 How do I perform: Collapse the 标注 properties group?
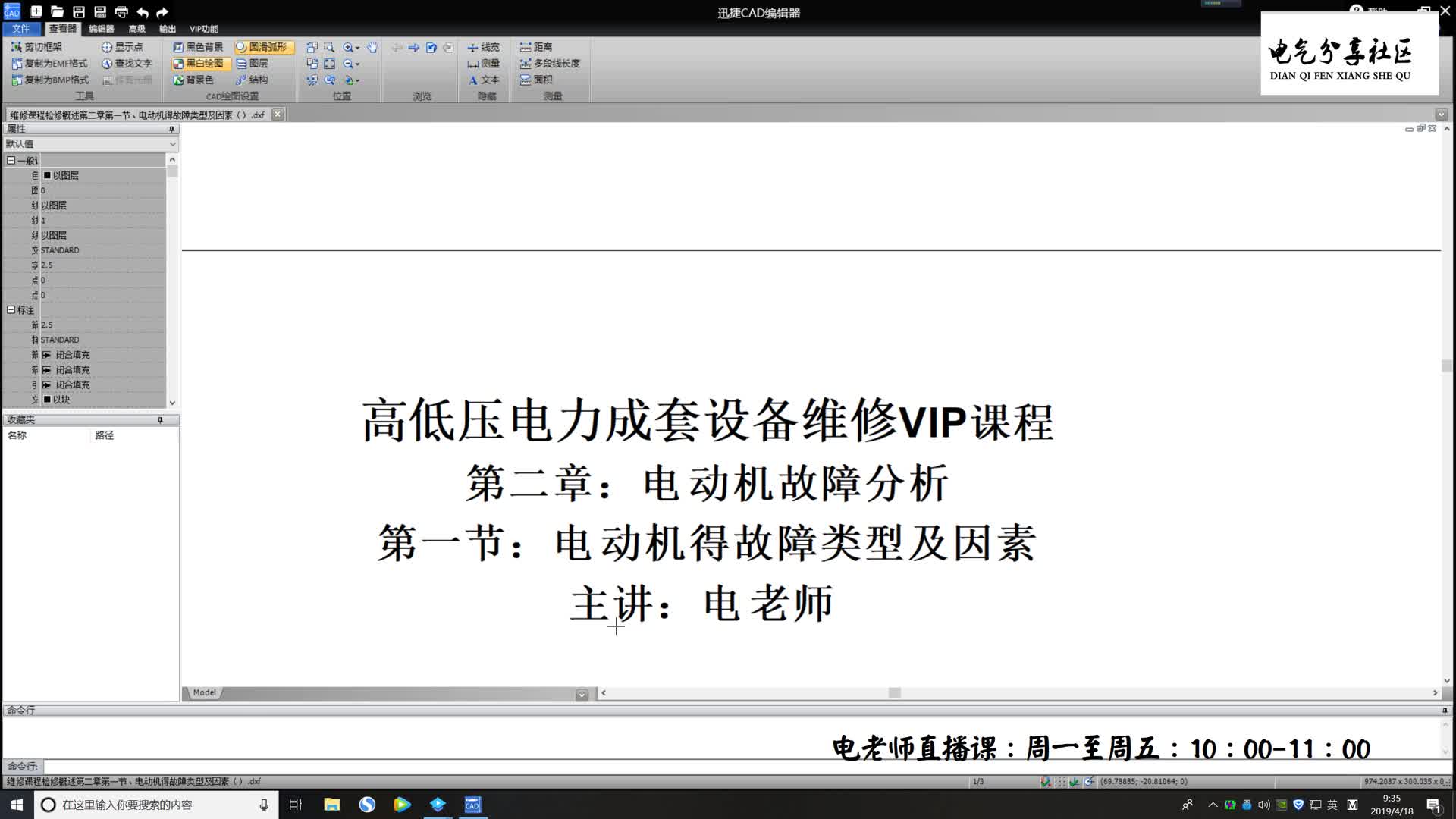pyautogui.click(x=11, y=310)
